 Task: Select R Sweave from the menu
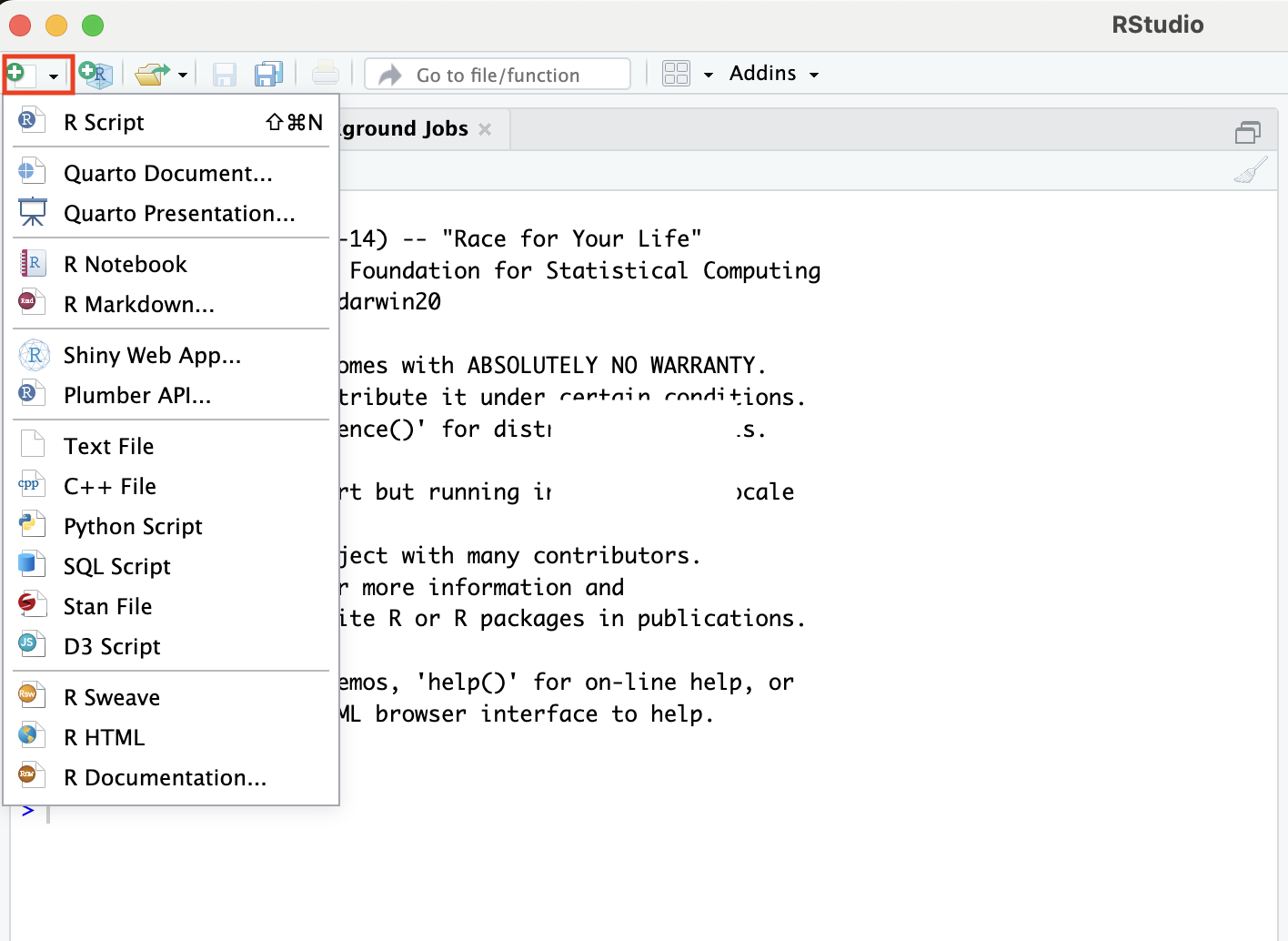pos(171,697)
